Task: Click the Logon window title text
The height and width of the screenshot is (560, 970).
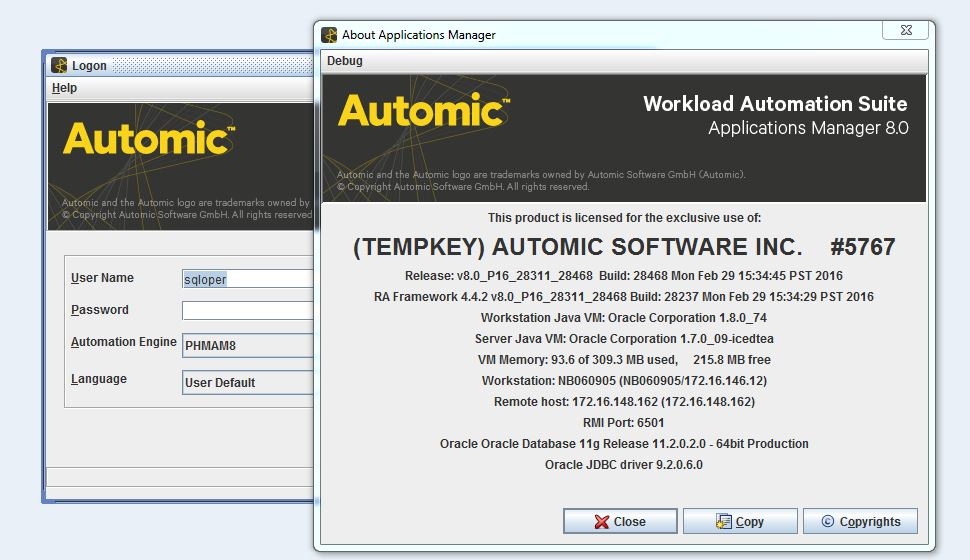Action: [89, 66]
